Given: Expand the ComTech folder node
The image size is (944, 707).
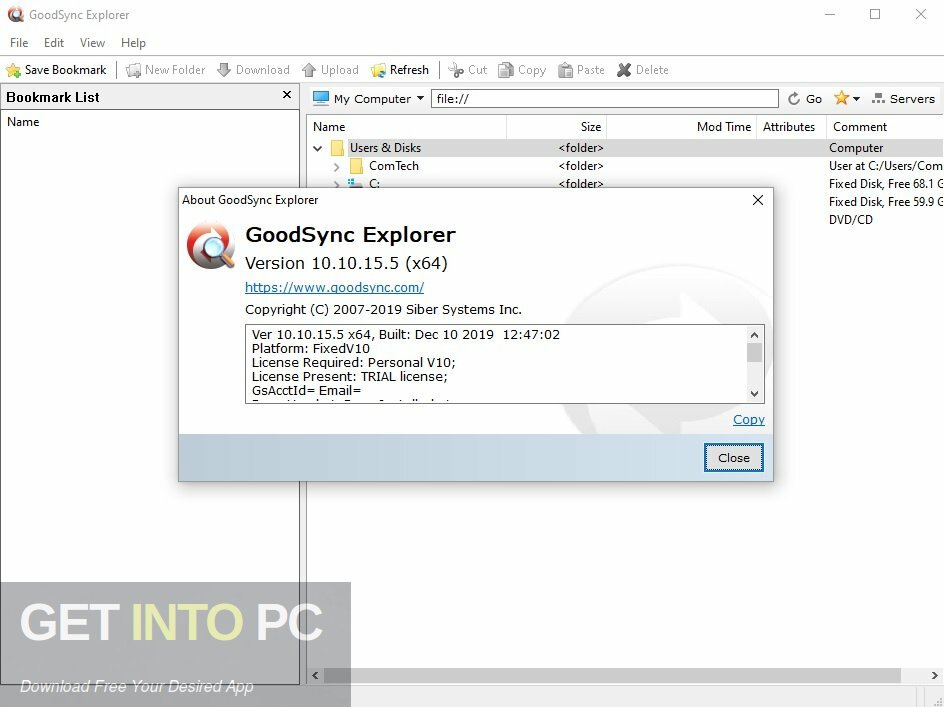Looking at the screenshot, I should [337, 166].
